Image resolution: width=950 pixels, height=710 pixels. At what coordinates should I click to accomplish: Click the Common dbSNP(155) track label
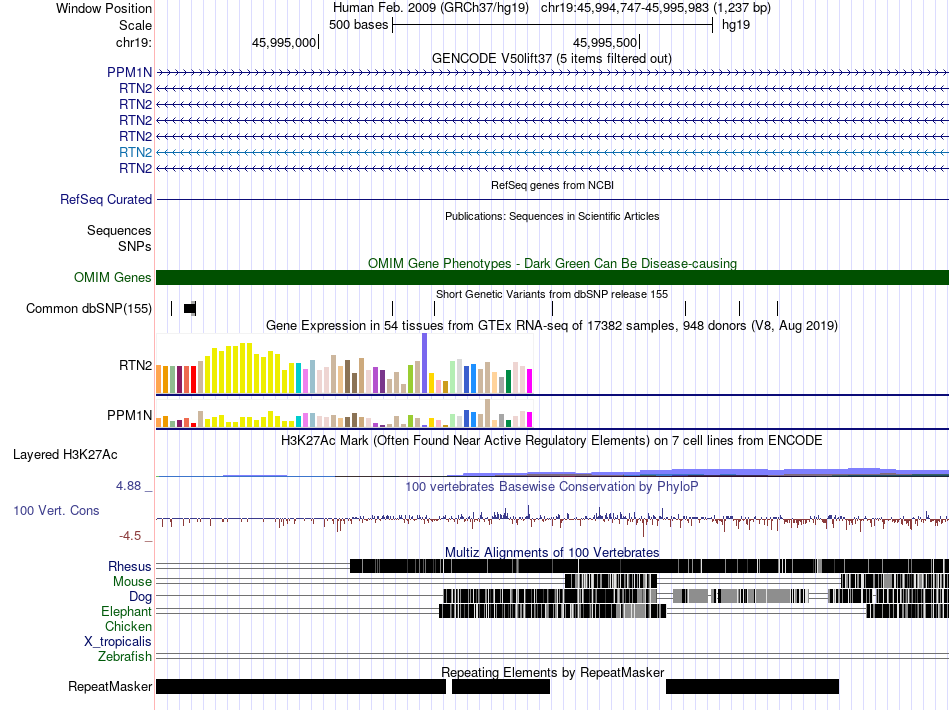click(x=88, y=308)
